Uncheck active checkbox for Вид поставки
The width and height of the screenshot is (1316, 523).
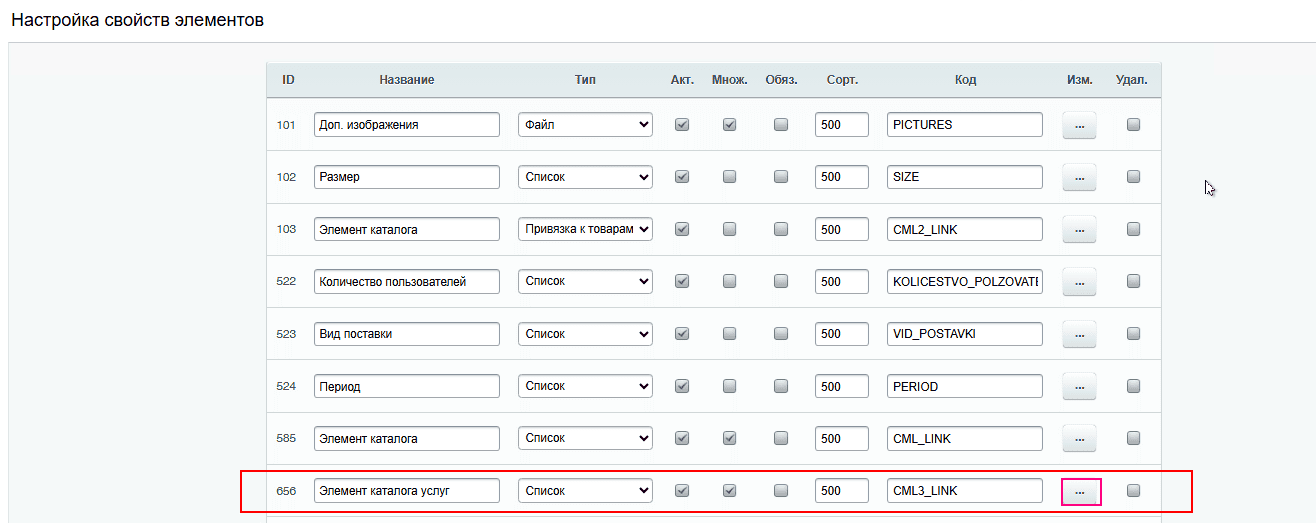[682, 334]
